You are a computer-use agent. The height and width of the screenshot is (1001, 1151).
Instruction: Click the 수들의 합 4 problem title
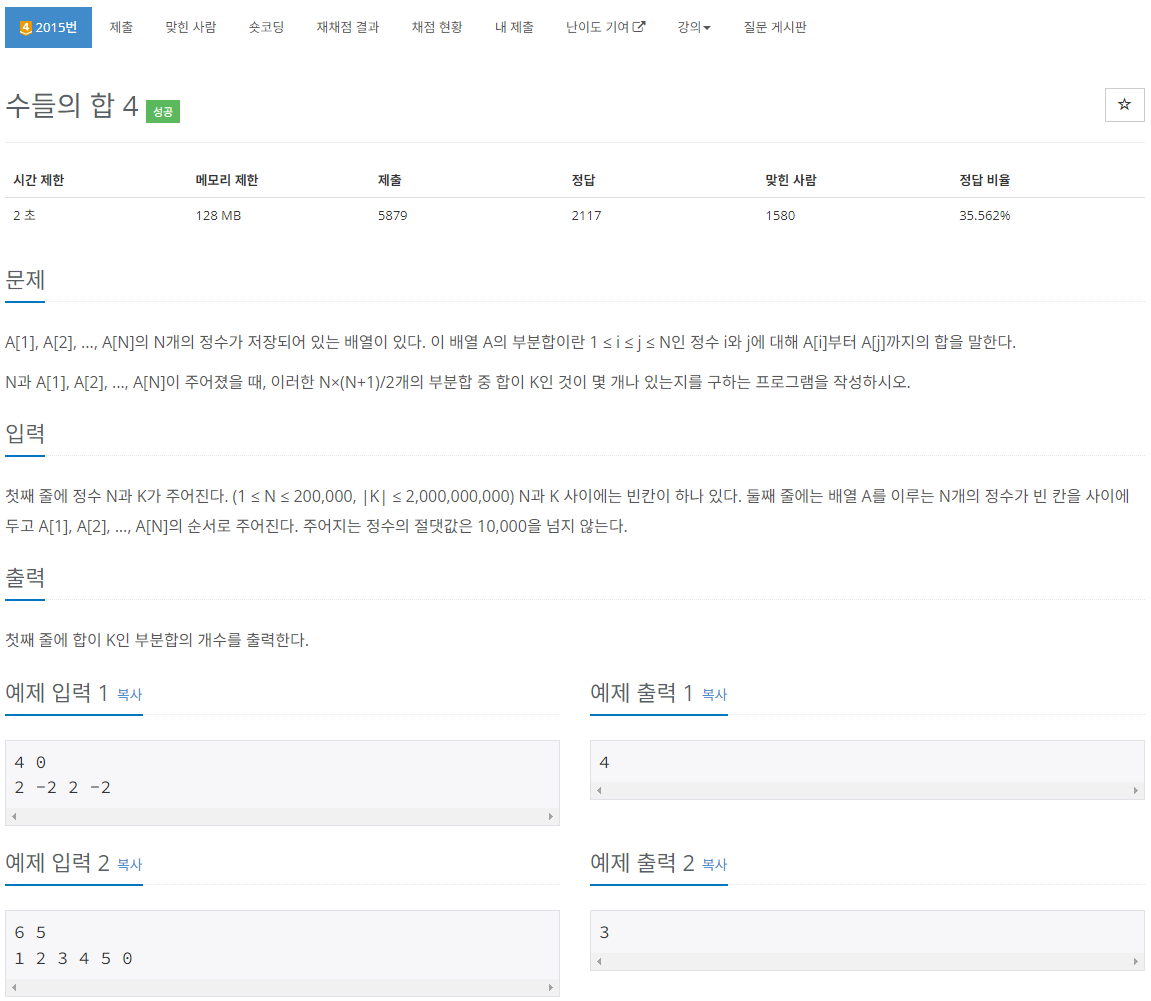72,106
